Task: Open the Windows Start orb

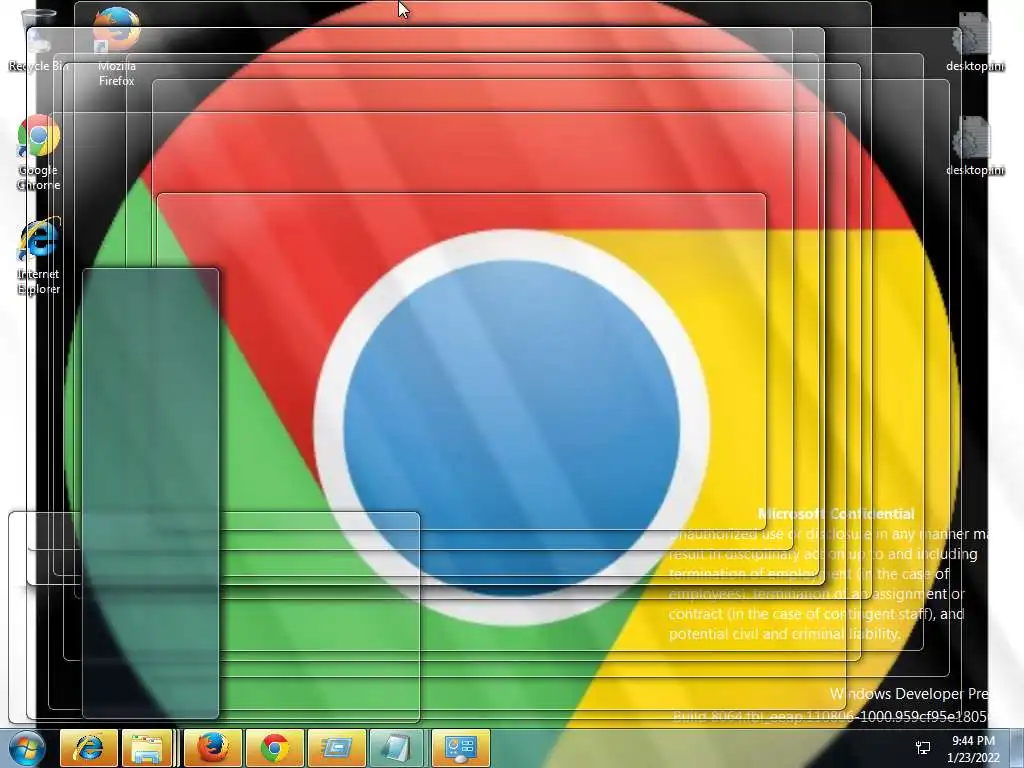Action: pyautogui.click(x=26, y=748)
